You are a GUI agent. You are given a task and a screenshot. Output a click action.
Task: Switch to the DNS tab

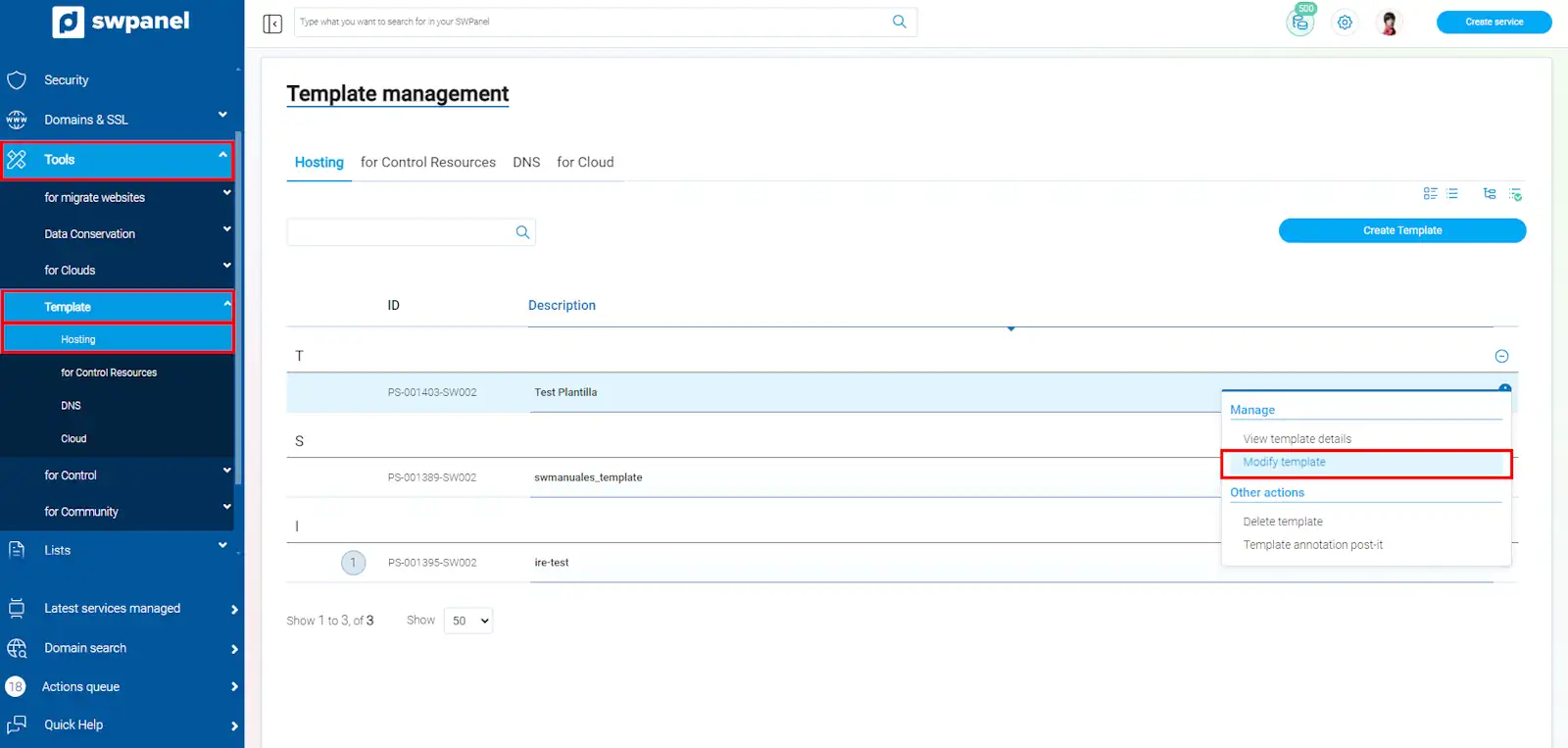pyautogui.click(x=526, y=163)
